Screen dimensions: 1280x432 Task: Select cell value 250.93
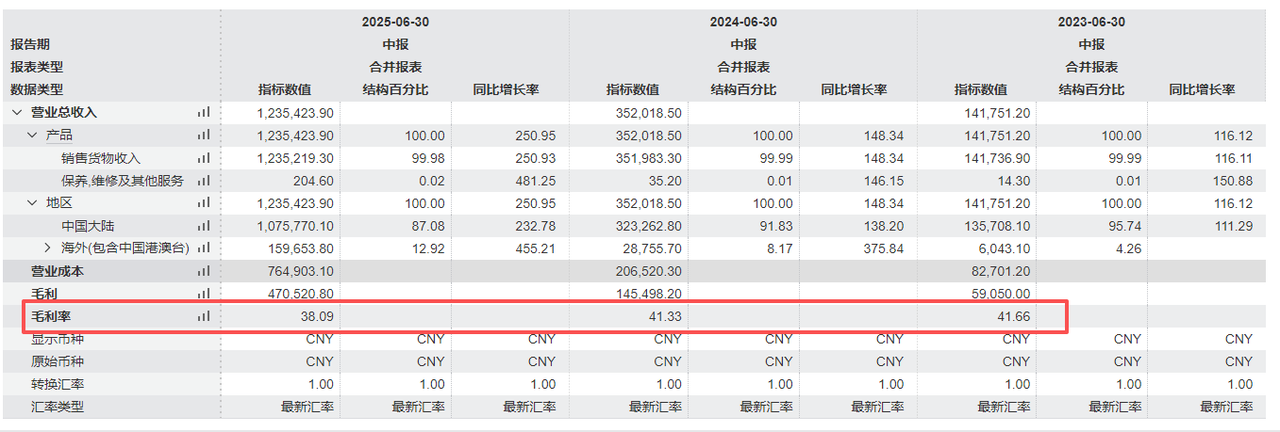pyautogui.click(x=535, y=158)
